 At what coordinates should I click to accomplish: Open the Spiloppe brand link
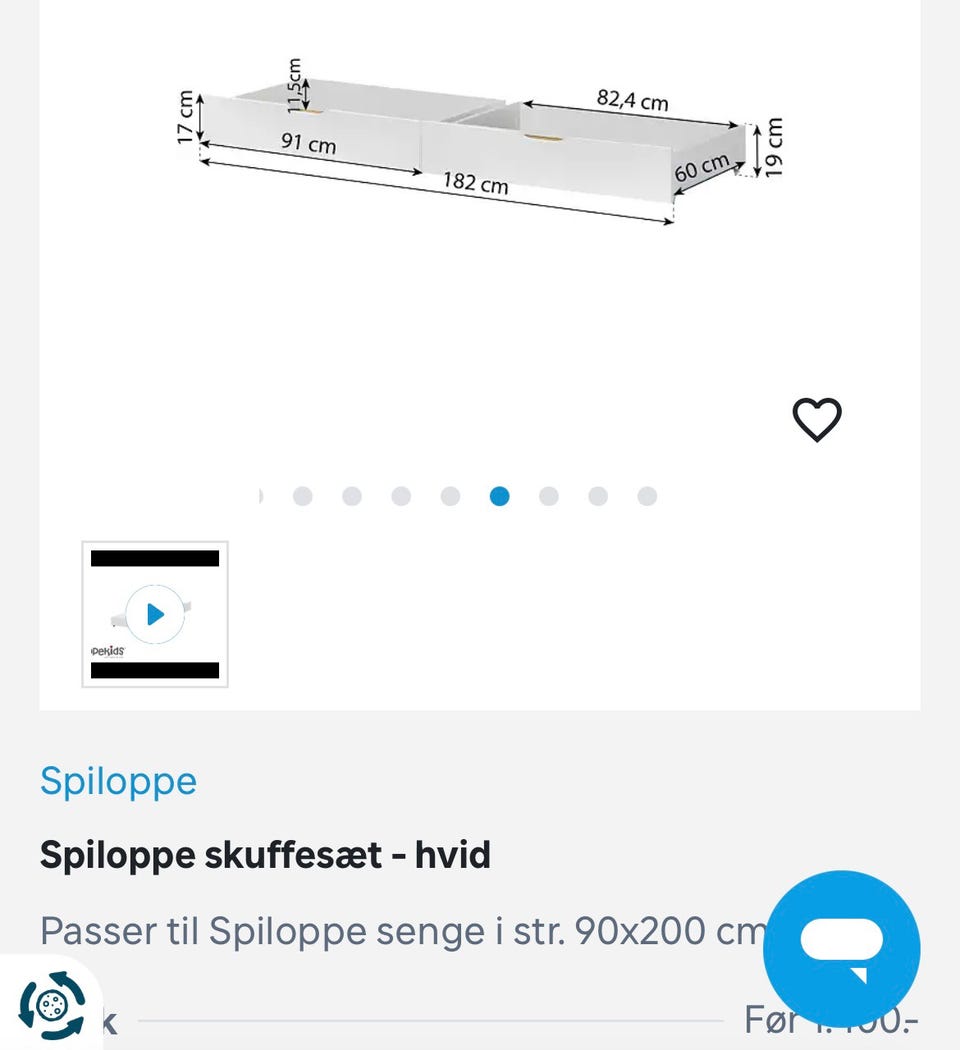pyautogui.click(x=118, y=781)
